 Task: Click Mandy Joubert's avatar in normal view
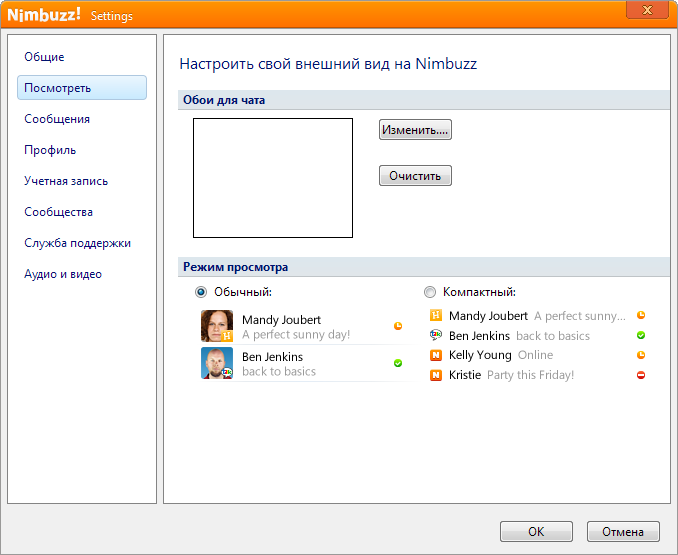point(217,326)
